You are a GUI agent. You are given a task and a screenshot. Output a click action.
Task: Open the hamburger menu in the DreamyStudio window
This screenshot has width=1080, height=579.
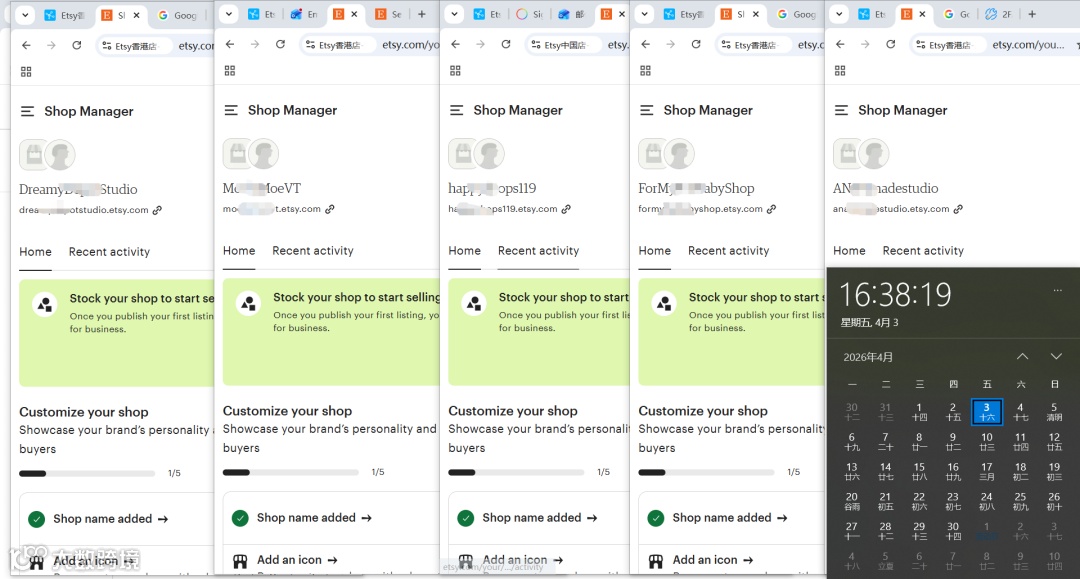(27, 111)
